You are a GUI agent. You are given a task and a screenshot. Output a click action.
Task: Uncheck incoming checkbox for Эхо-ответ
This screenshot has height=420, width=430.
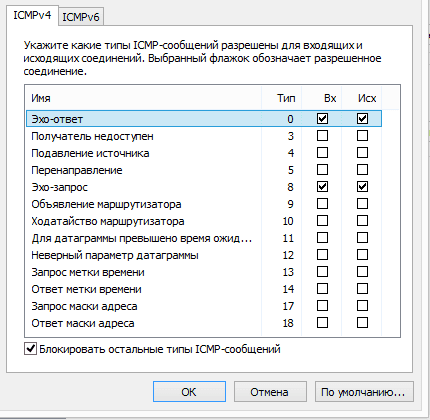click(322, 119)
